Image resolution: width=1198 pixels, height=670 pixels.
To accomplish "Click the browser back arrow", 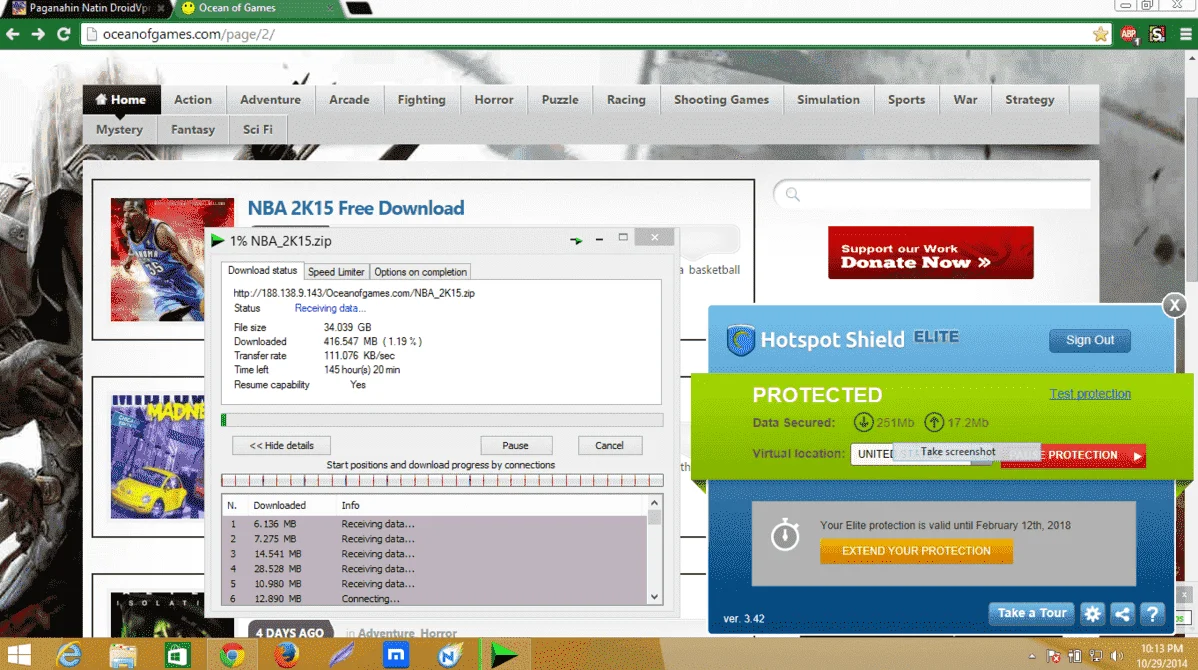I will click(12, 34).
